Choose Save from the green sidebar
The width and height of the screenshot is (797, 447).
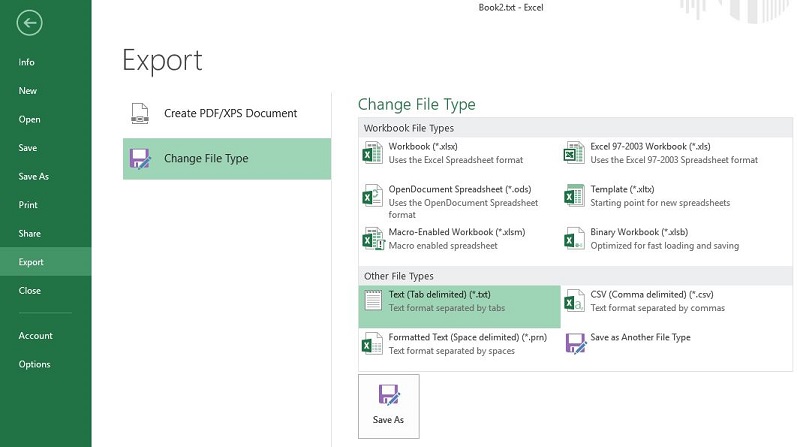click(x=27, y=148)
